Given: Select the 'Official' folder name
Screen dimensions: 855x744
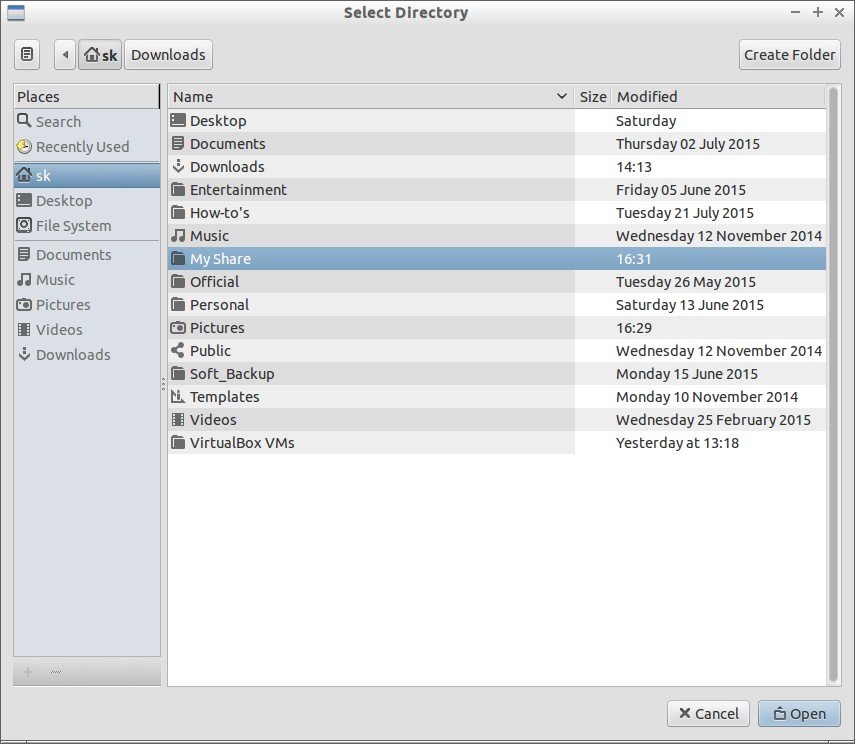Looking at the screenshot, I should (x=214, y=282).
